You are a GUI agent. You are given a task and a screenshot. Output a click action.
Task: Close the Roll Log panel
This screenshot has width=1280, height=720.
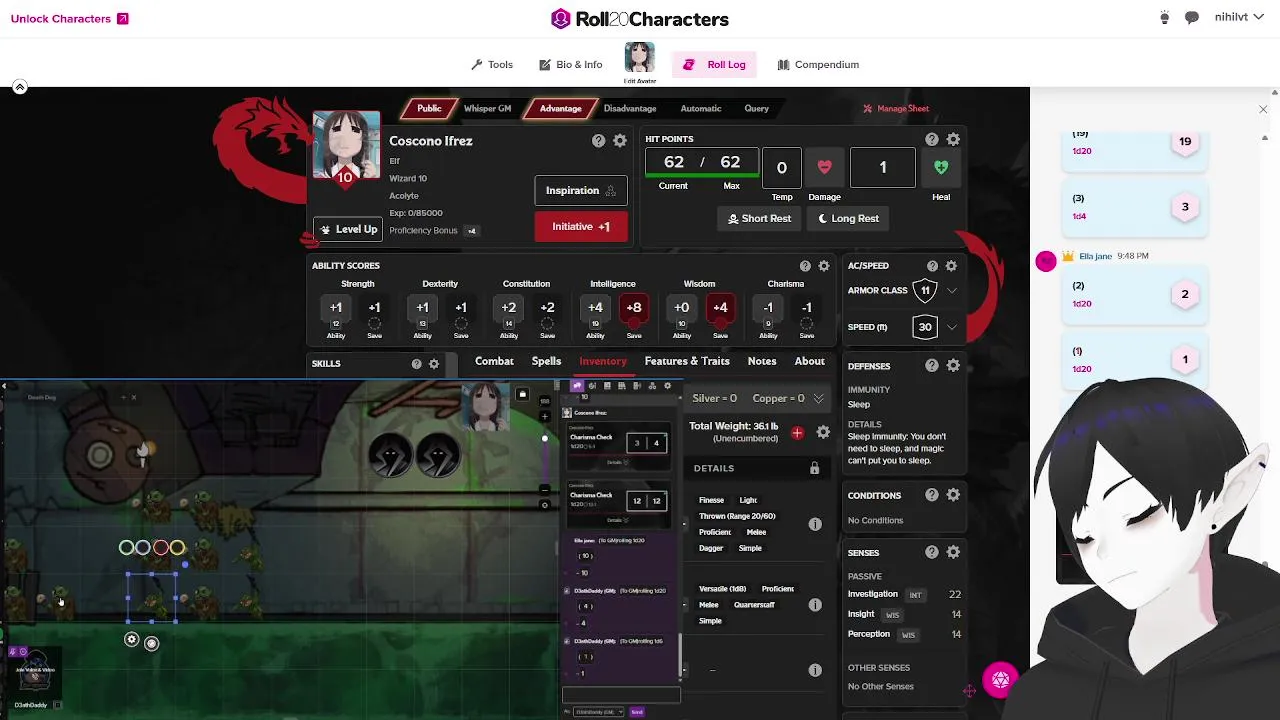tap(1263, 109)
